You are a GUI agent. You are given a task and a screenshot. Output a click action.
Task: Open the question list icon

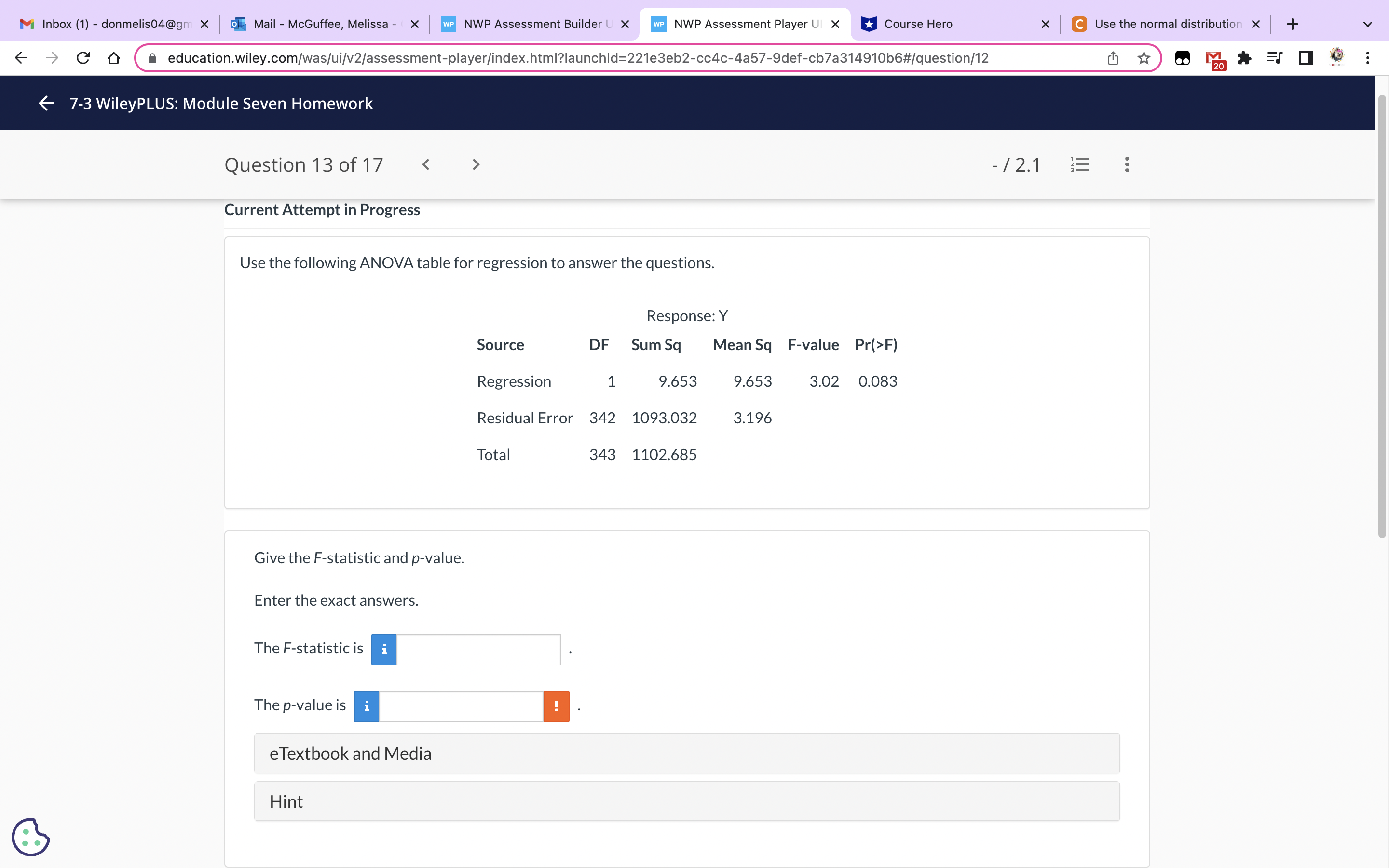[1080, 165]
